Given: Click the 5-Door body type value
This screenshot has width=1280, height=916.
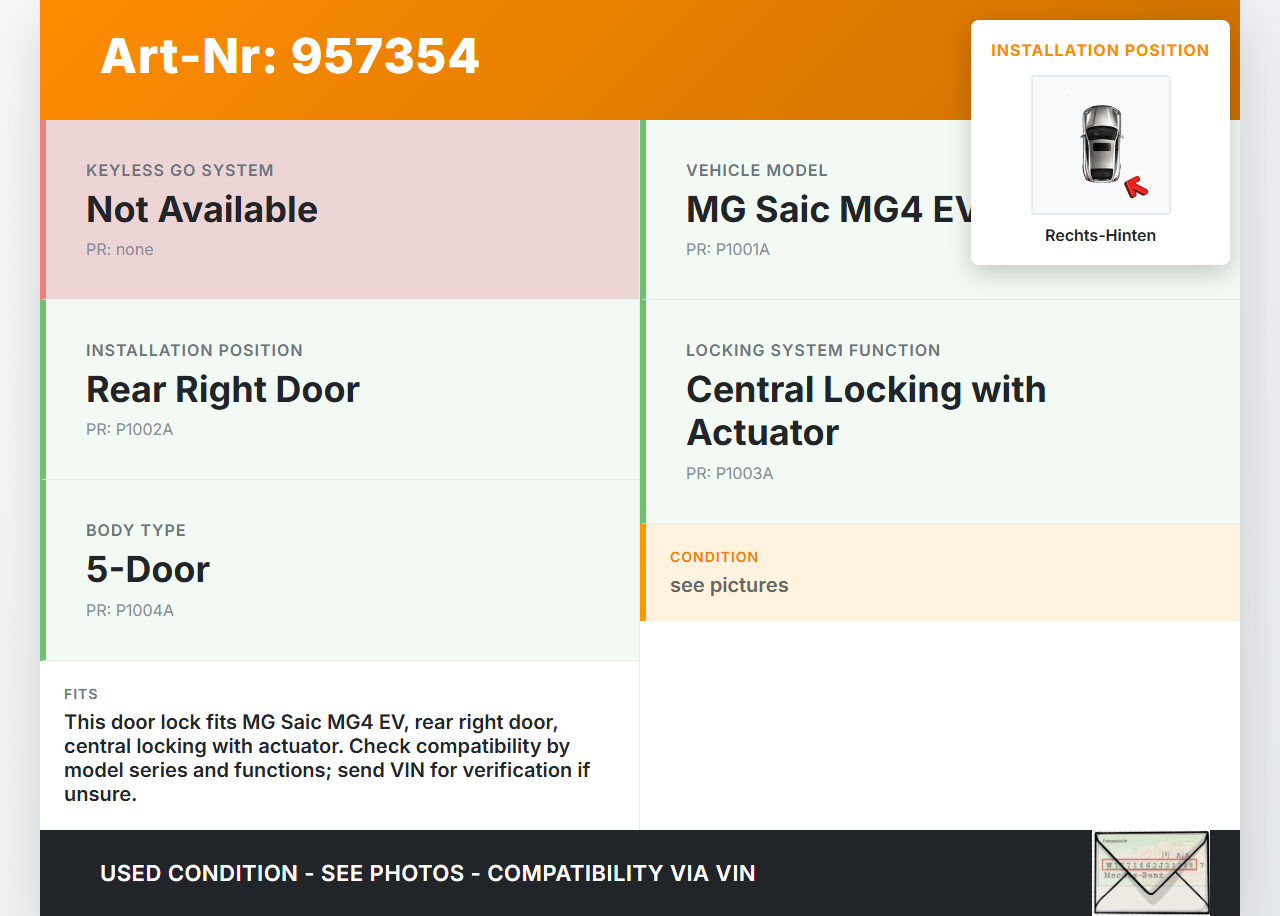Looking at the screenshot, I should click(x=148, y=570).
